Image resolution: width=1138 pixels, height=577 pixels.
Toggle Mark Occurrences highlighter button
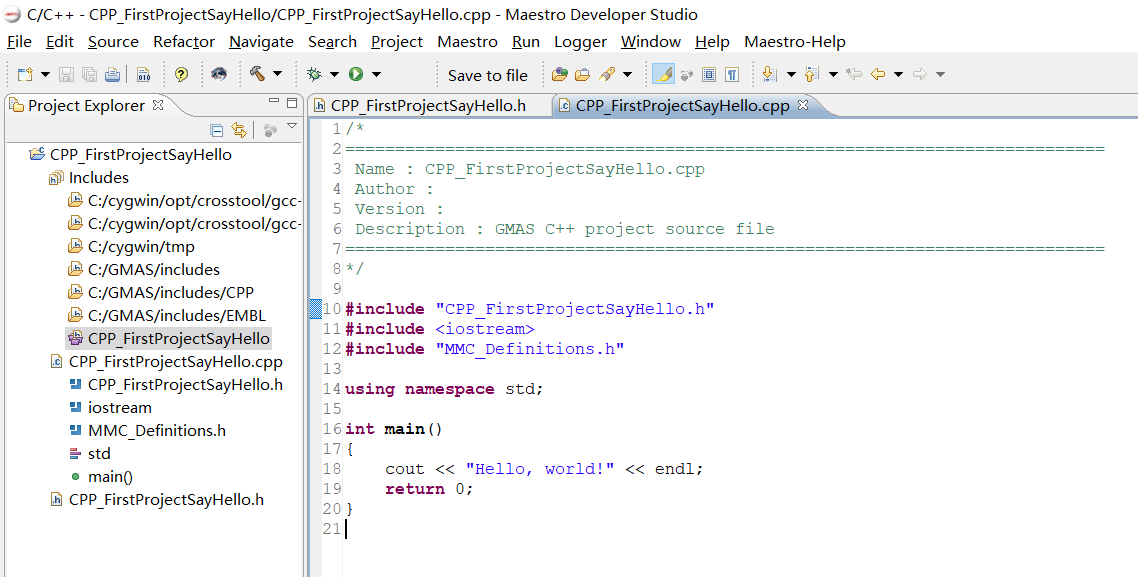tap(663, 74)
